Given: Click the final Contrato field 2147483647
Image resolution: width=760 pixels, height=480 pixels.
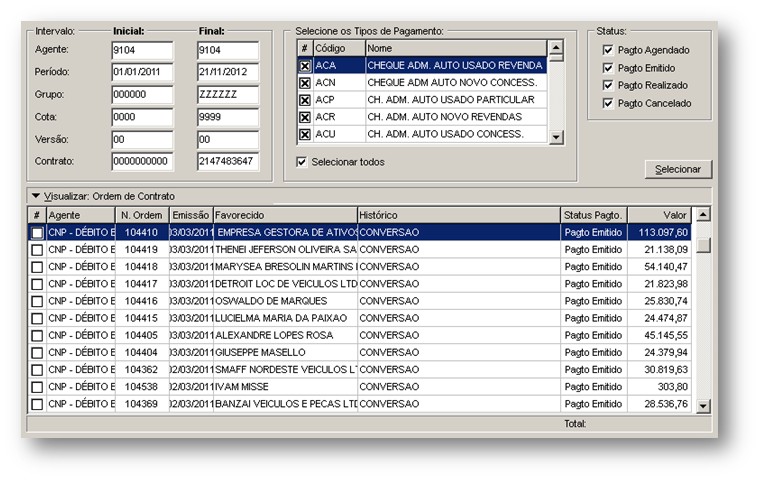Looking at the screenshot, I should [228, 161].
